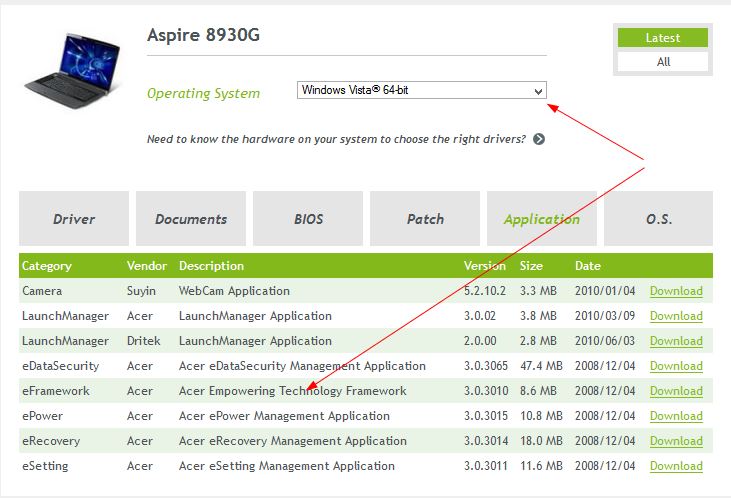This screenshot has height=498, width=731.
Task: Select the Camera category cell
Action: click(x=42, y=291)
